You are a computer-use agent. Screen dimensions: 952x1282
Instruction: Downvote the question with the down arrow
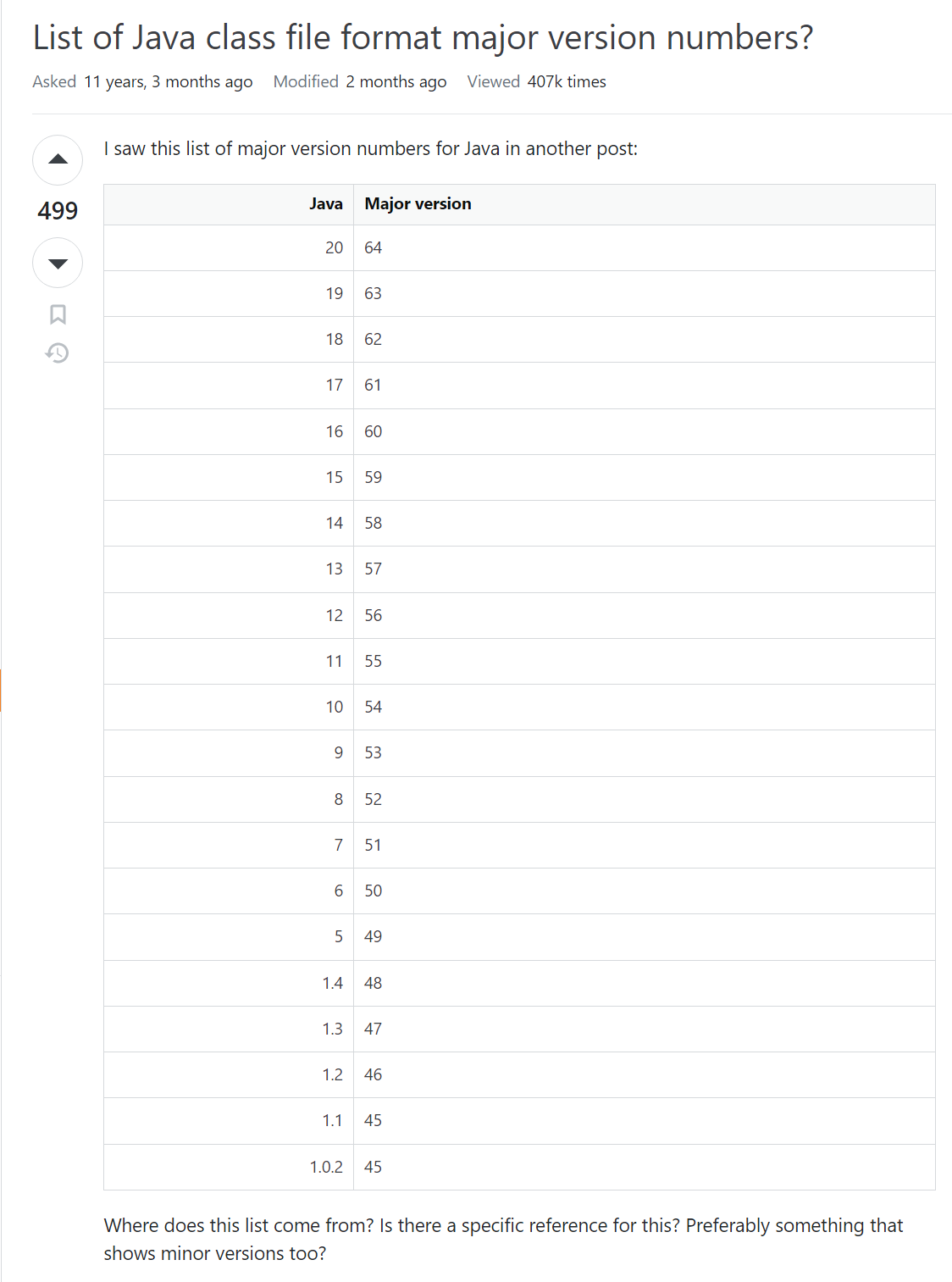pyautogui.click(x=58, y=264)
